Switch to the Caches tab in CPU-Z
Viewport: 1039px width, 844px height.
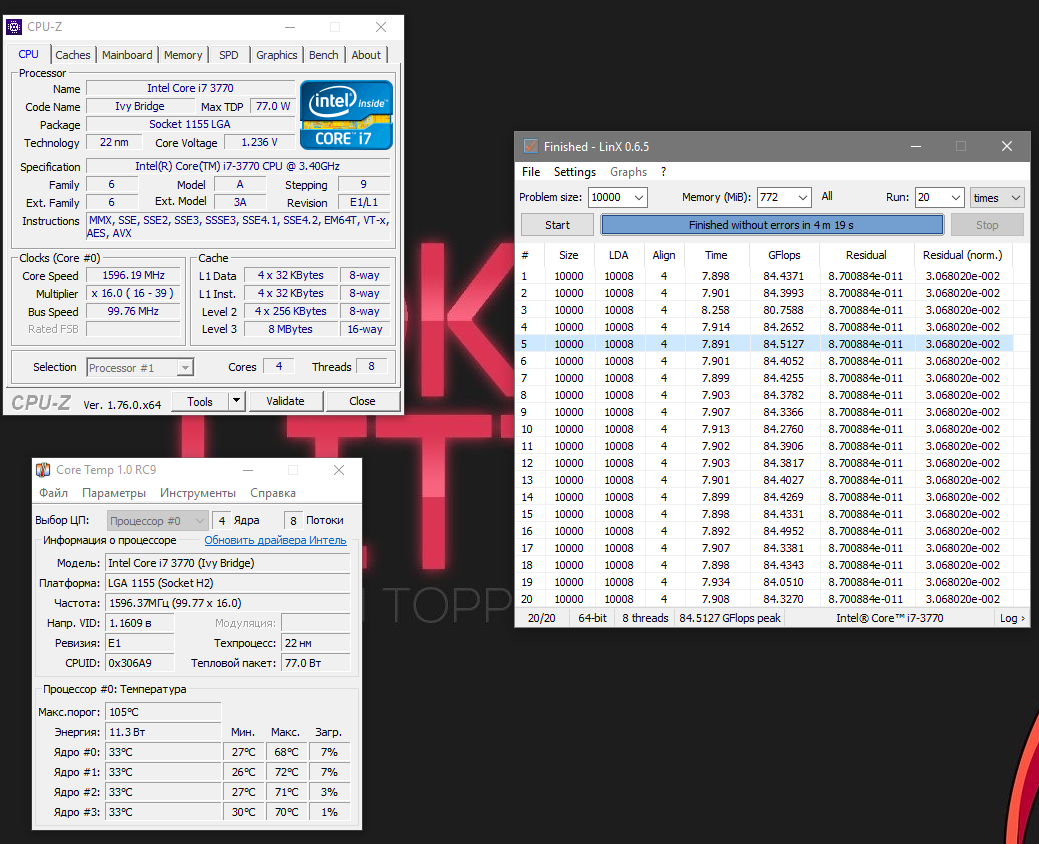(73, 55)
